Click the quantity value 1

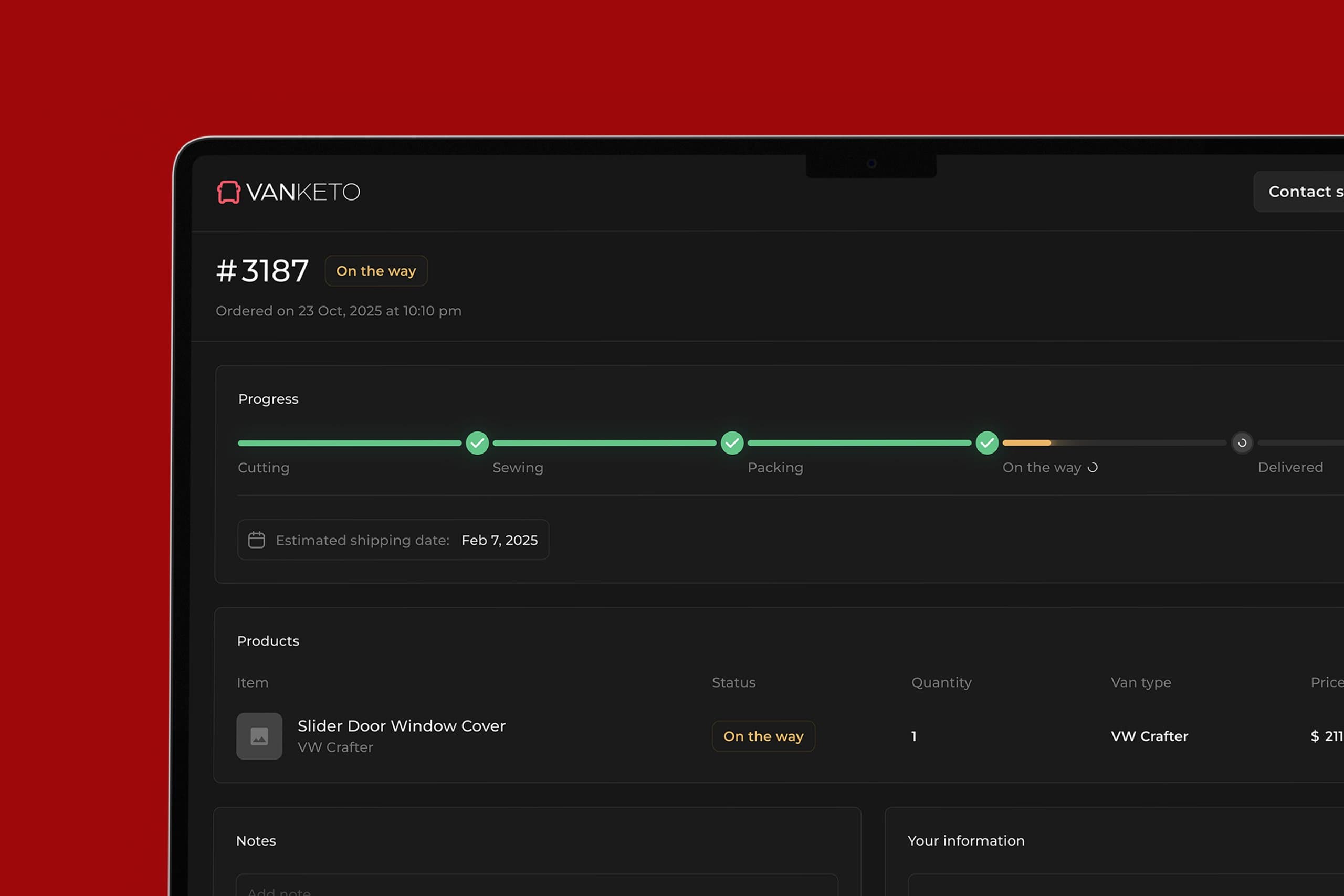[x=913, y=736]
